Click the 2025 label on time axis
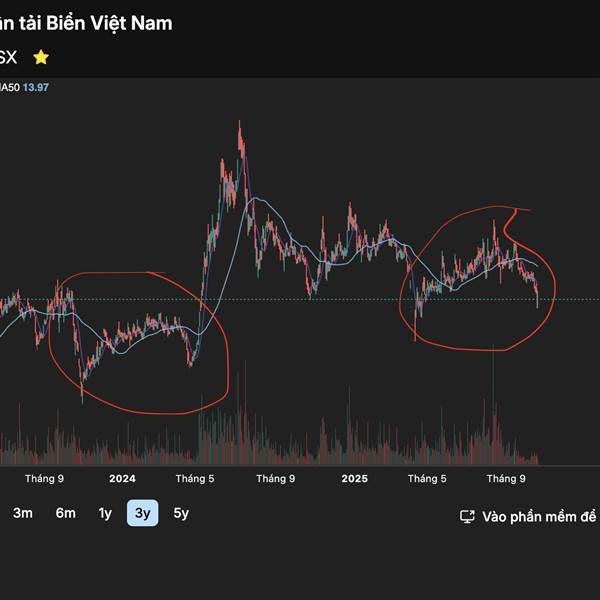Image resolution: width=600 pixels, height=600 pixels. coord(354,478)
